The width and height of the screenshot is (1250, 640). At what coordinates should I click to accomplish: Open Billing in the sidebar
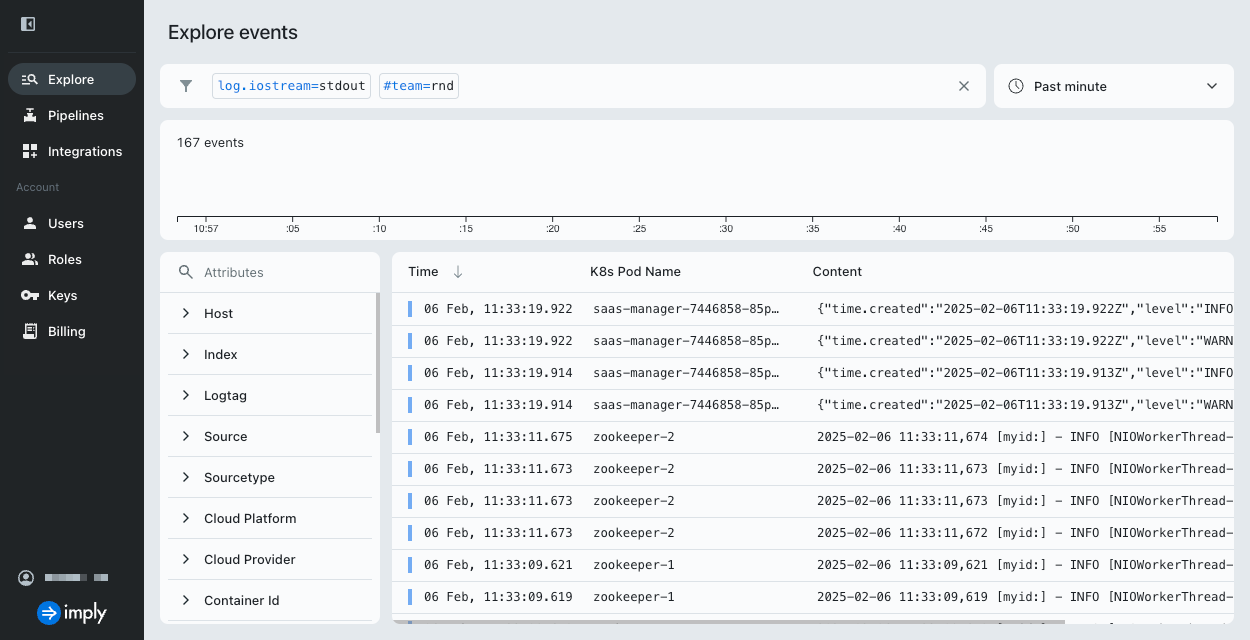tap(72, 331)
